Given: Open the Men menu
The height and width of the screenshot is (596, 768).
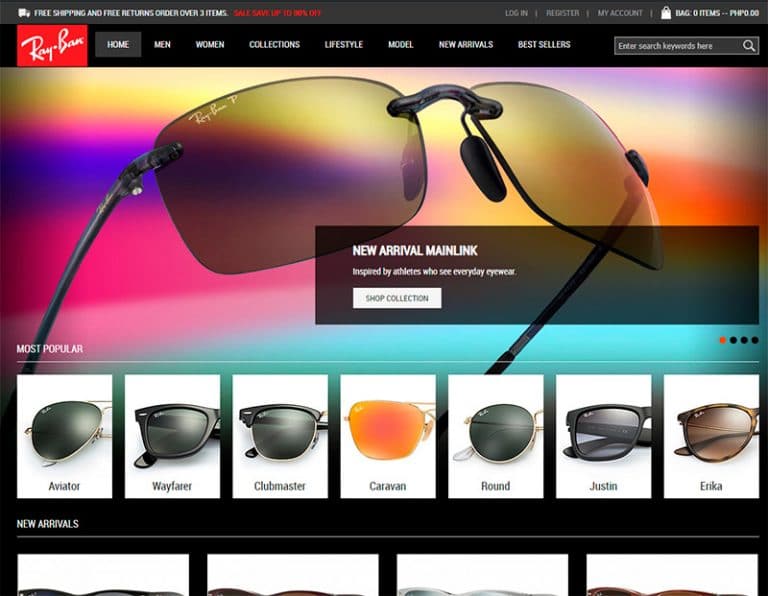Looking at the screenshot, I should 162,45.
